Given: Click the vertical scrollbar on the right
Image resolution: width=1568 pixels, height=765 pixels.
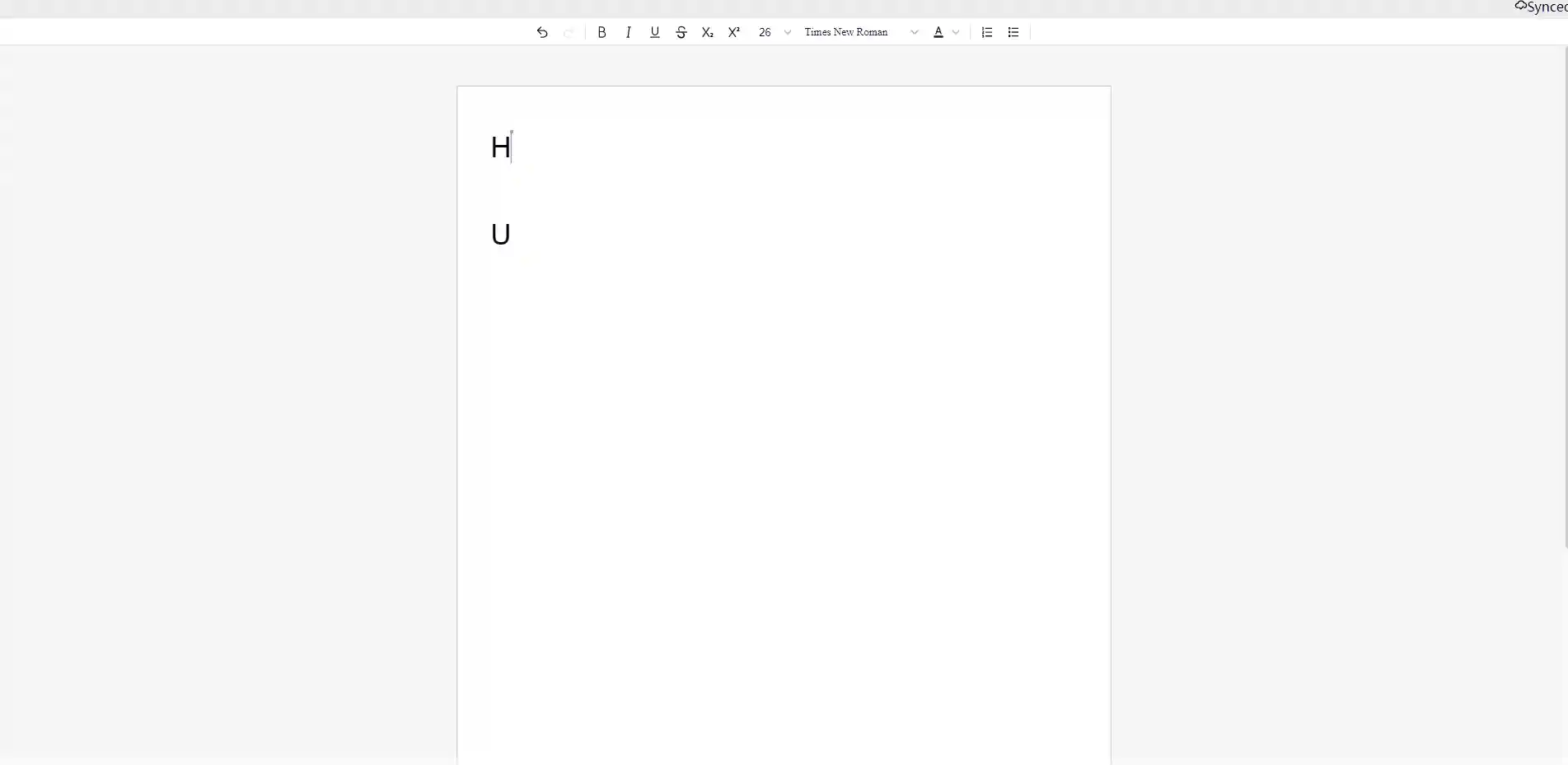Looking at the screenshot, I should pos(1565,296).
